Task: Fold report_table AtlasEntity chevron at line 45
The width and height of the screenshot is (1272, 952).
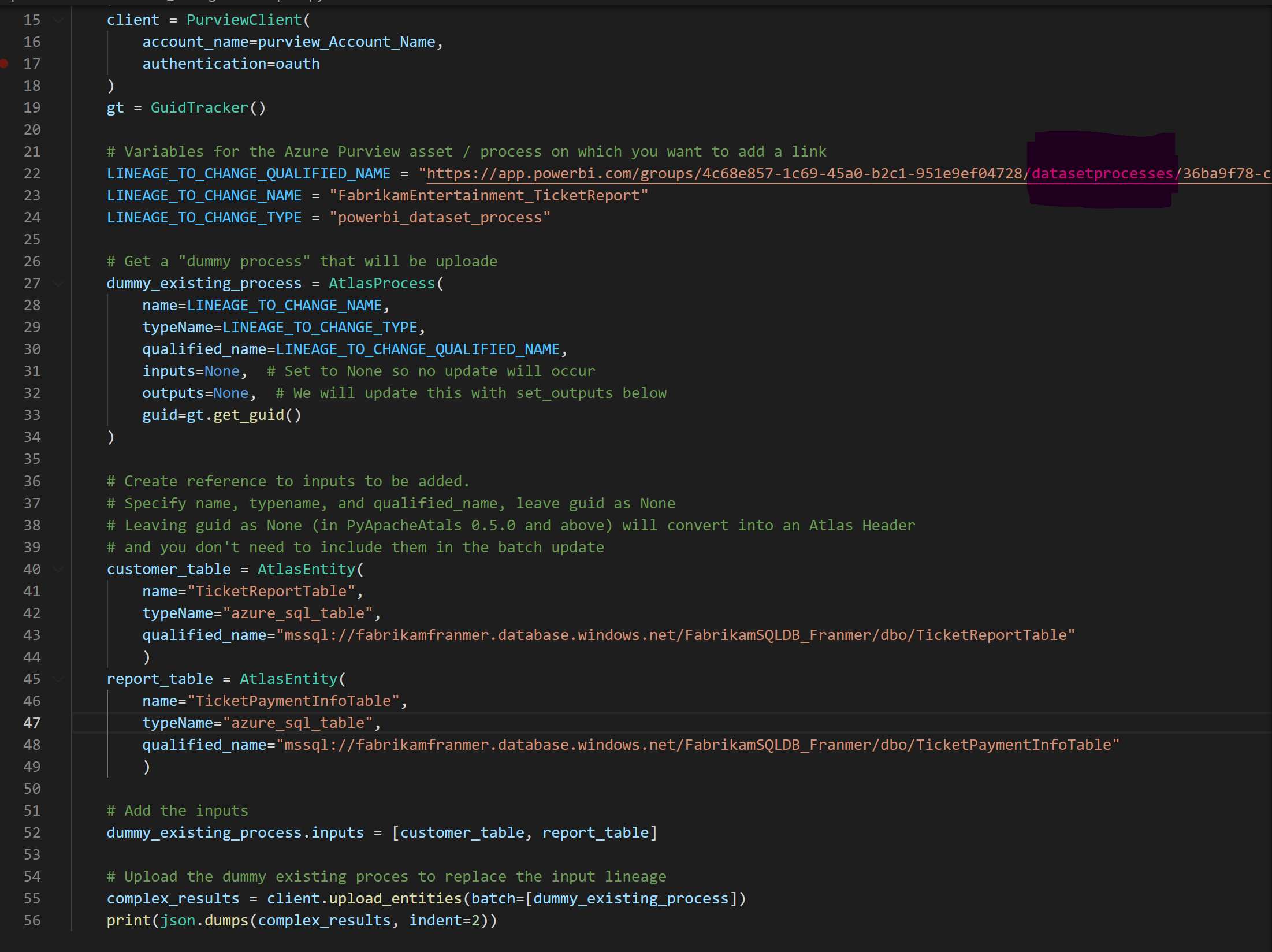Action: pos(58,679)
